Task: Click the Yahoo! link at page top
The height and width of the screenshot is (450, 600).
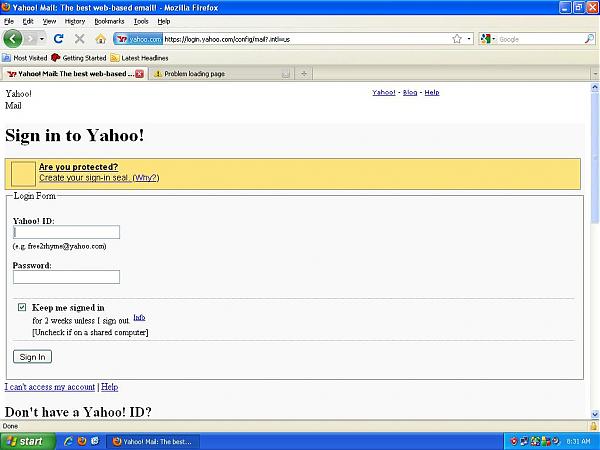Action: pos(383,93)
